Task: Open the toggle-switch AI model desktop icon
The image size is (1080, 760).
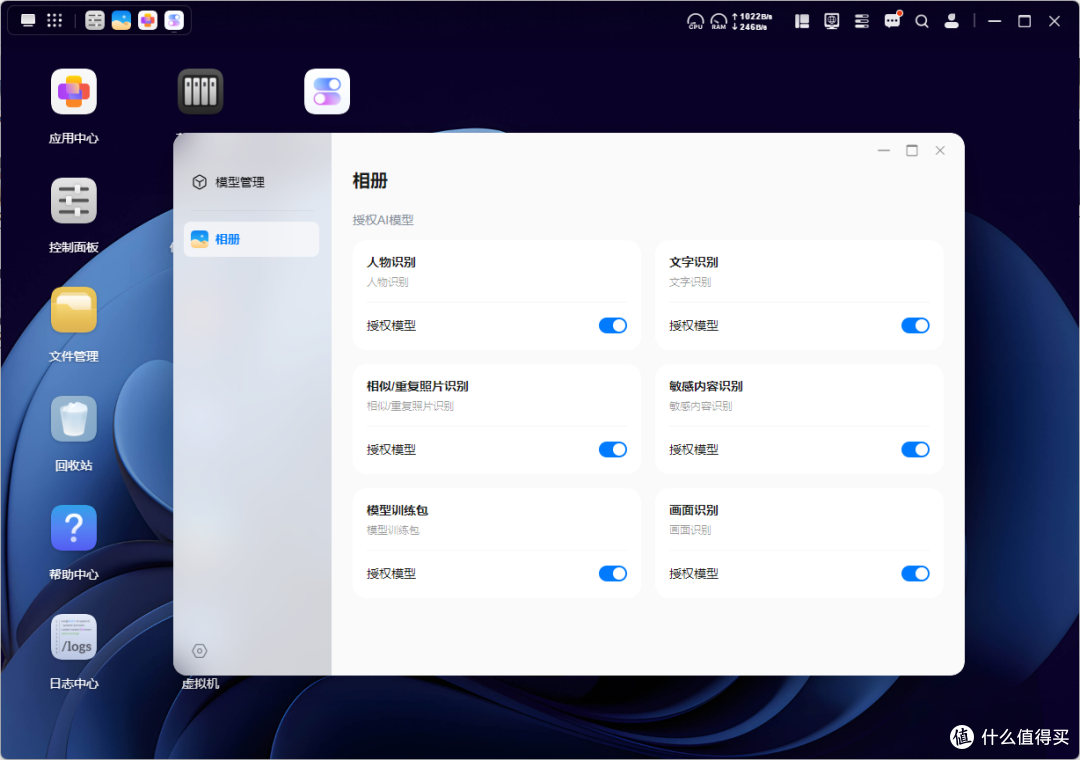Action: tap(327, 92)
